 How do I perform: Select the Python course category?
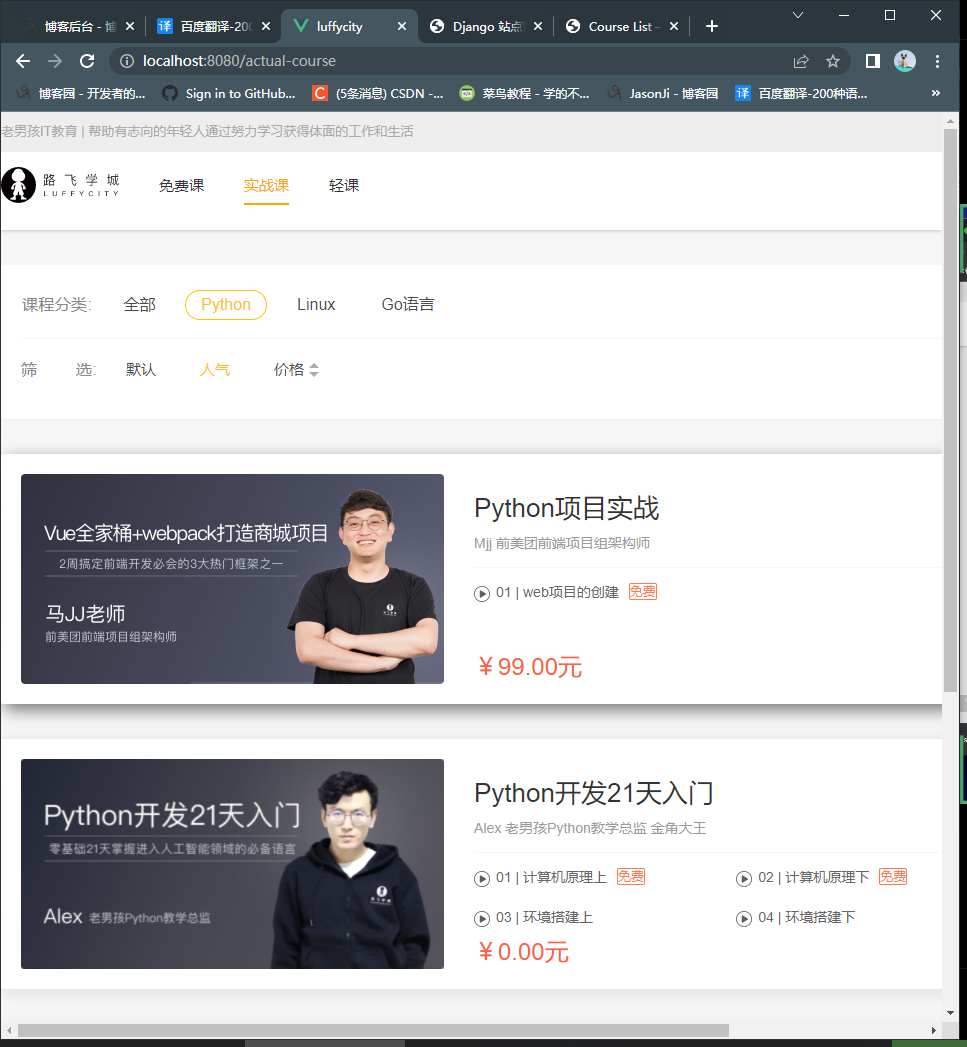tap(226, 304)
